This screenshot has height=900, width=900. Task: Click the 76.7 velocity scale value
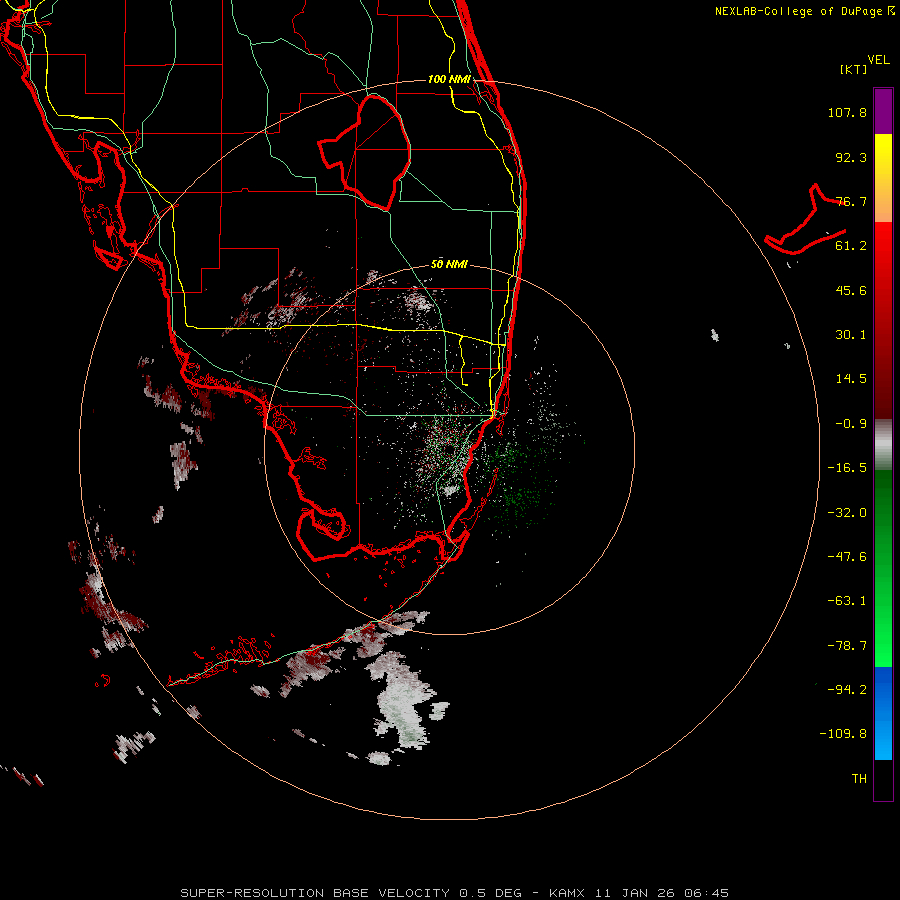[x=851, y=201]
